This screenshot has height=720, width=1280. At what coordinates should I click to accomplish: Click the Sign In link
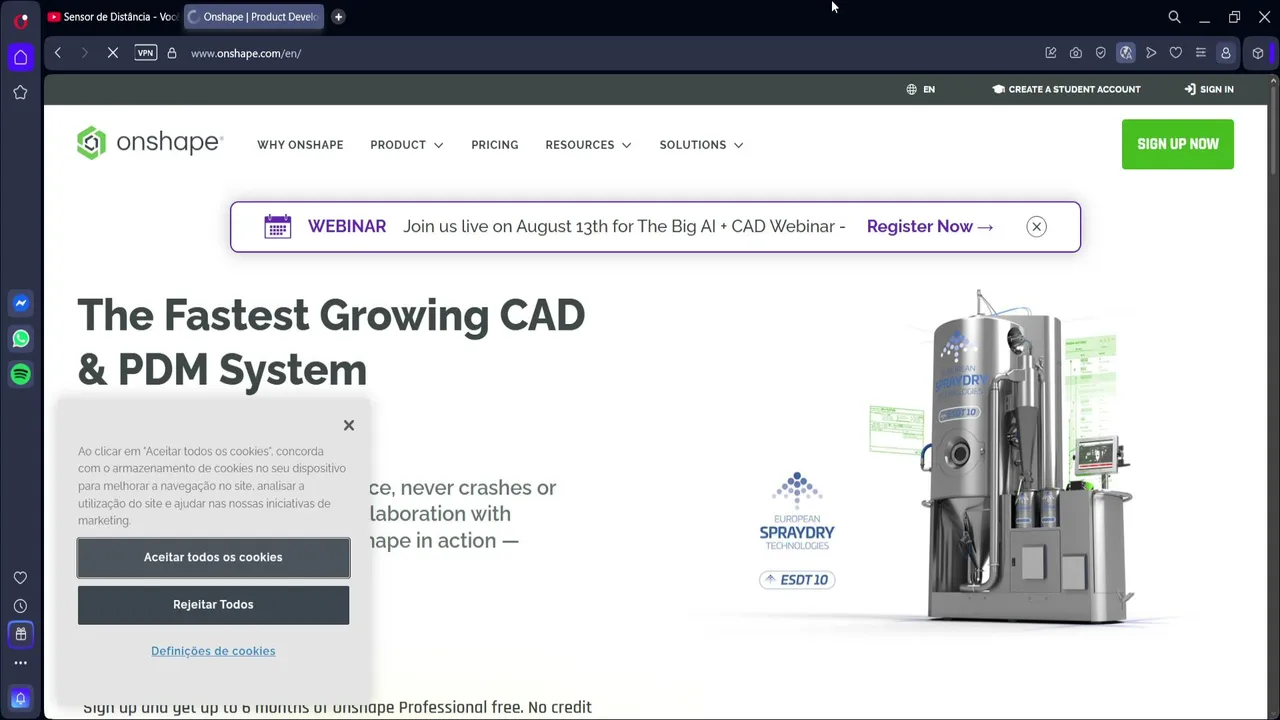coord(1209,89)
